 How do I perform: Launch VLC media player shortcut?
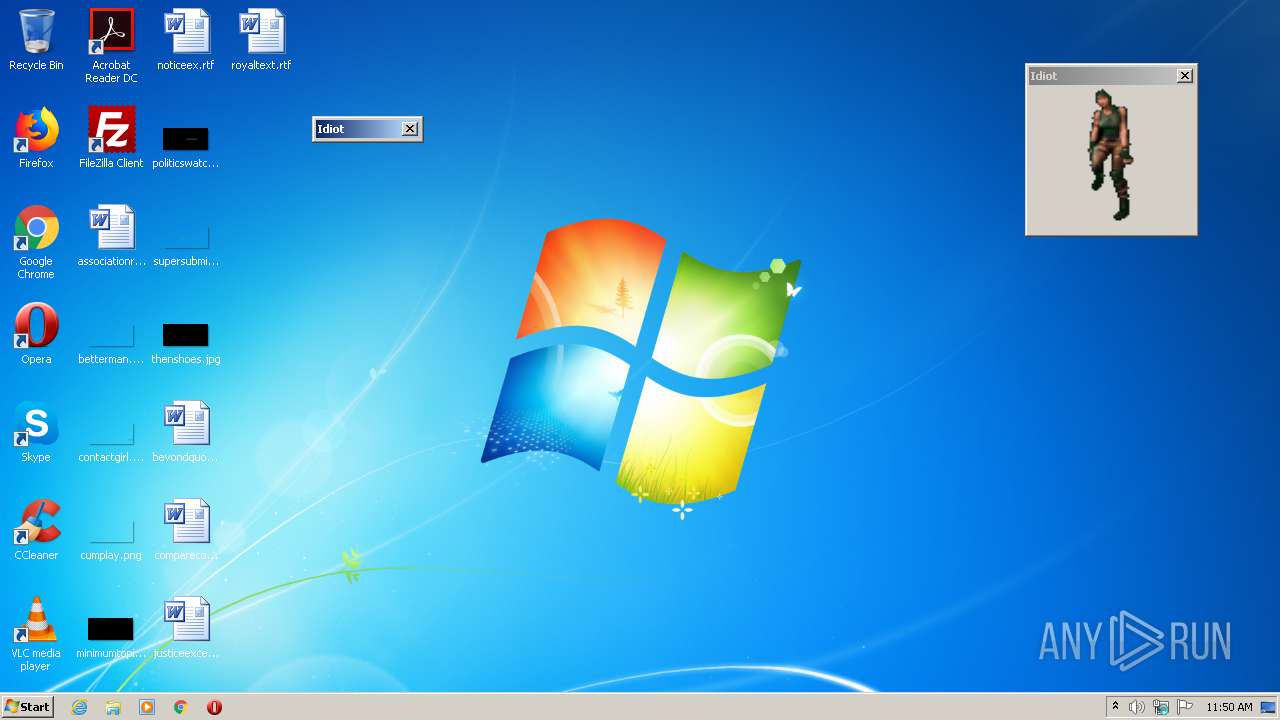(36, 634)
